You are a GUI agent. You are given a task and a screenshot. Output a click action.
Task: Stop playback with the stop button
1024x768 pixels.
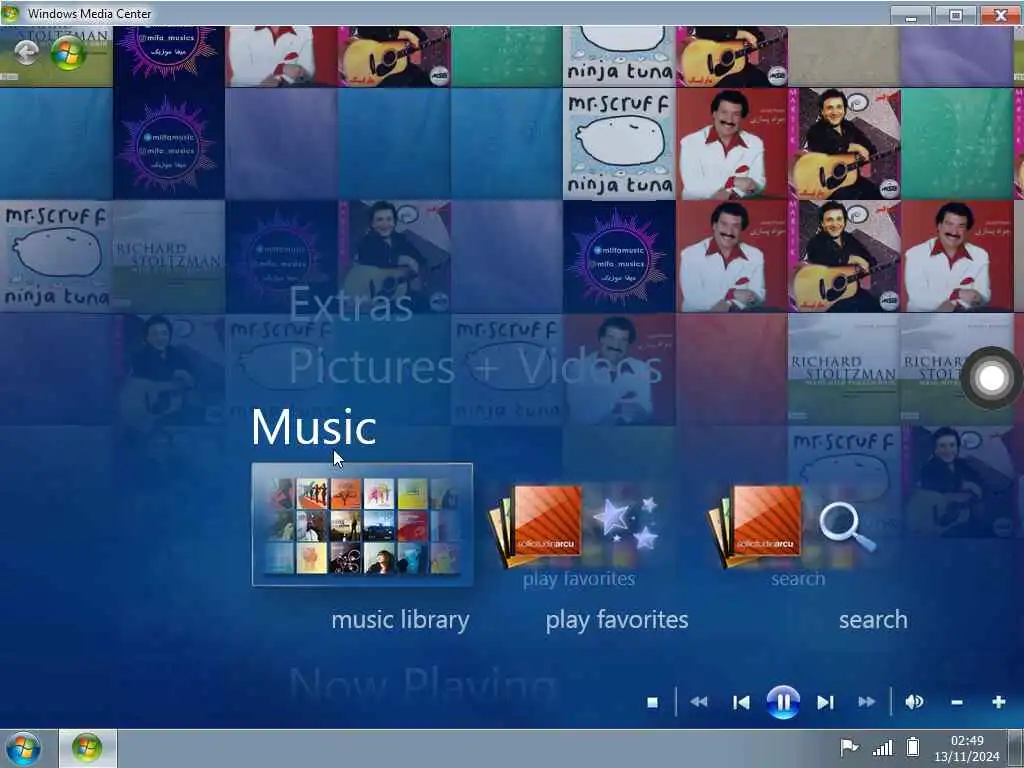[652, 702]
